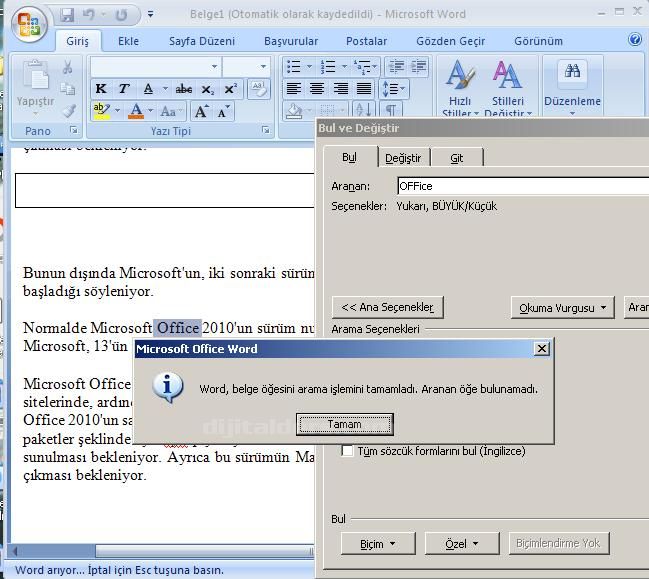649x579 pixels.
Task: Clear formatting with eraser icon
Action: click(x=259, y=89)
